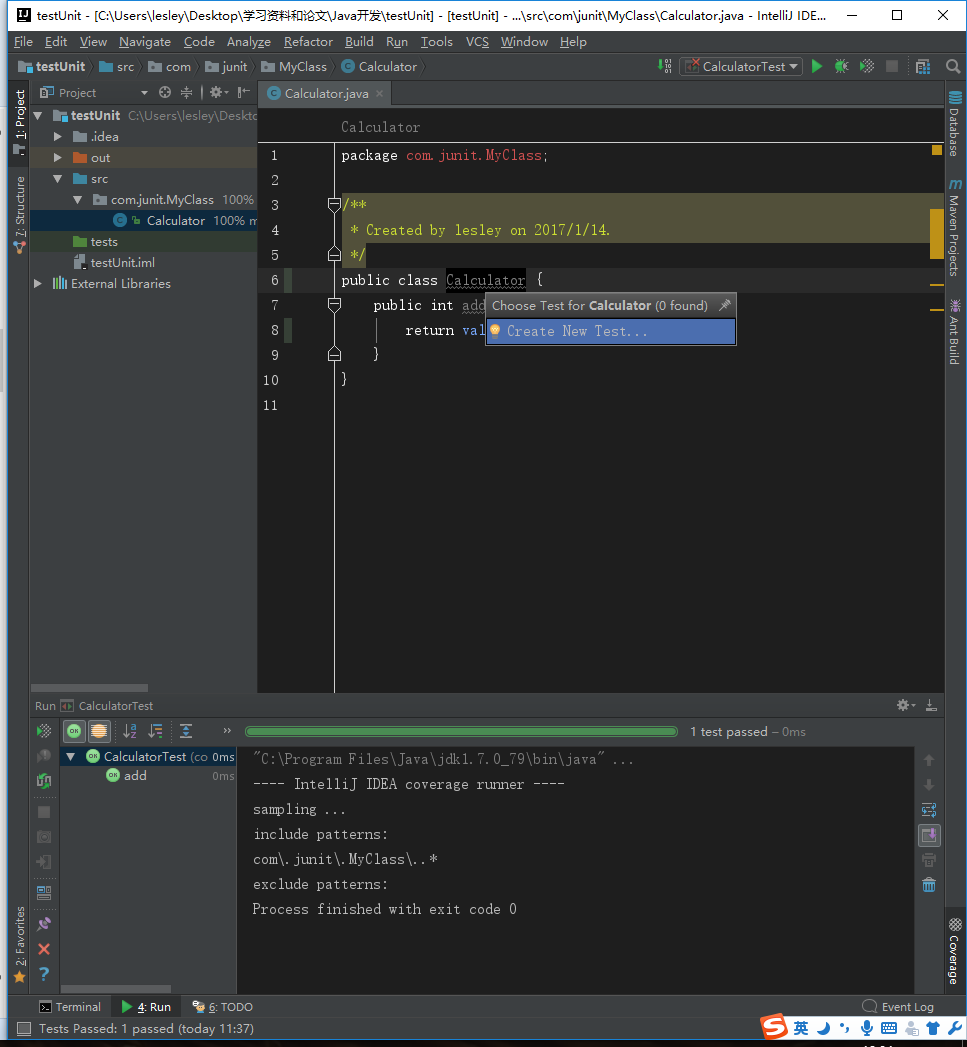This screenshot has width=967, height=1047.
Task: Click the yellow warning marker on error stripe
Action: [x=937, y=150]
